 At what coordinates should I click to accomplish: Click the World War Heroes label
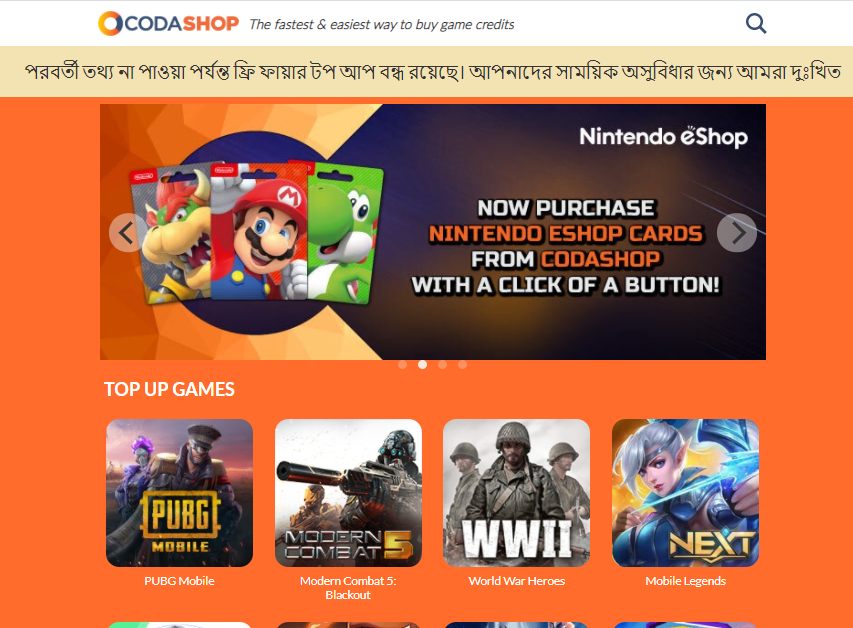(x=517, y=581)
